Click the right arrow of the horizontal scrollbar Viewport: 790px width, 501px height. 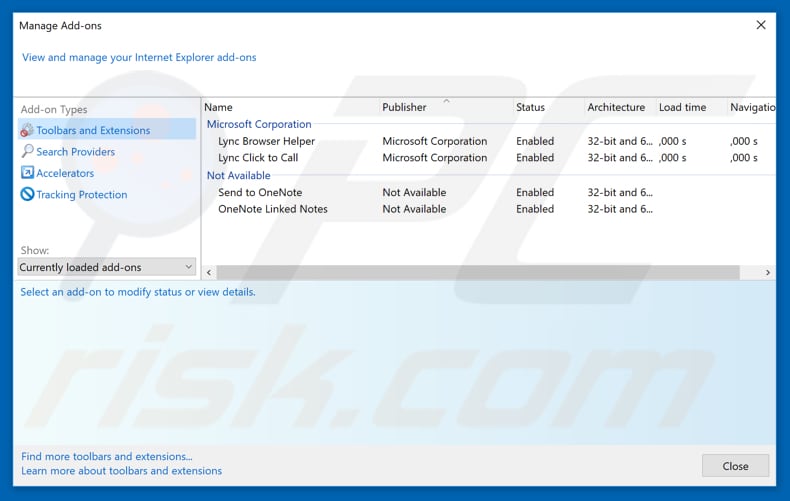(767, 273)
